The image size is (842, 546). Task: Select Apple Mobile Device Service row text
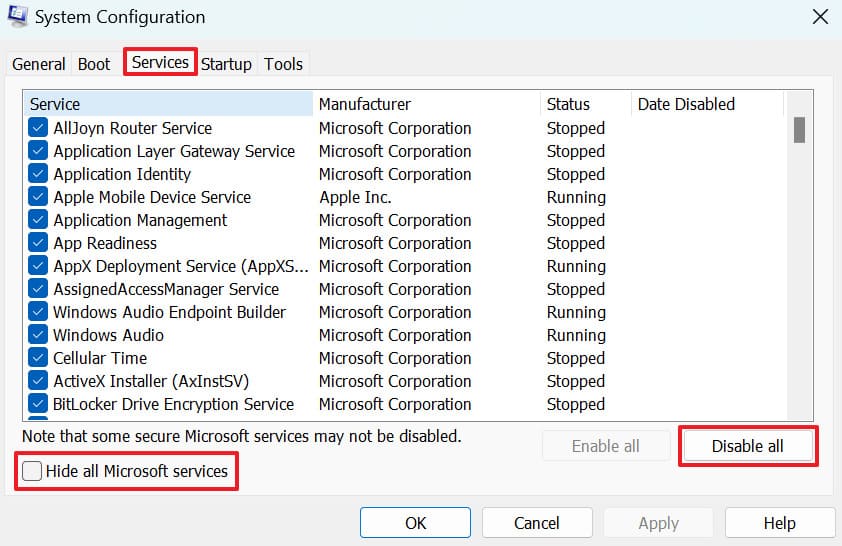[152, 197]
